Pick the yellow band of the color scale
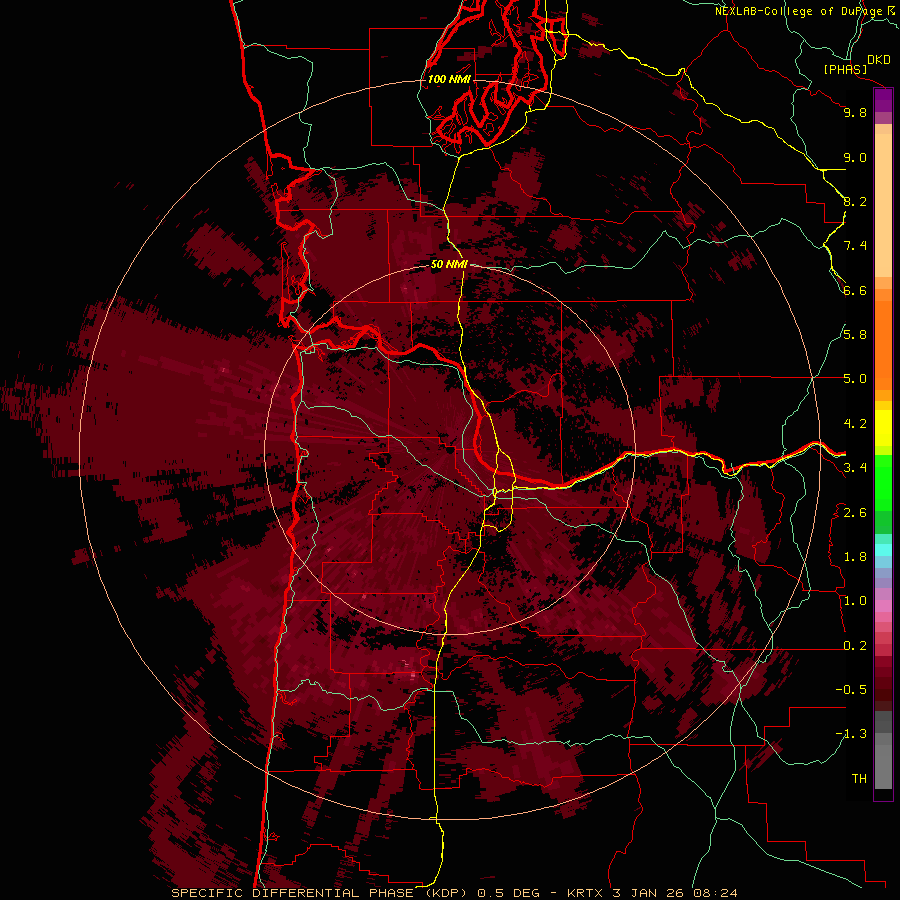 click(x=883, y=428)
